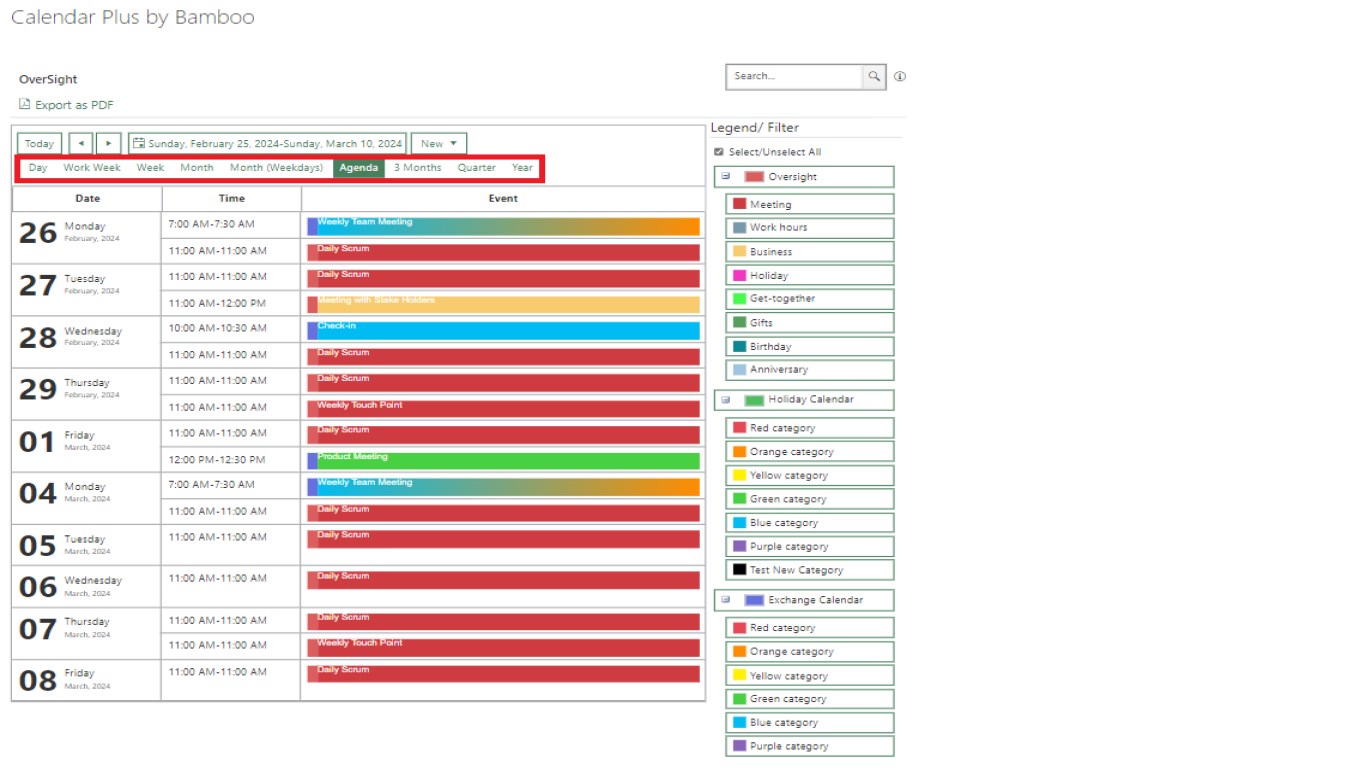
Task: Toggle Select/Unselect All checkbox
Action: pyautogui.click(x=719, y=152)
